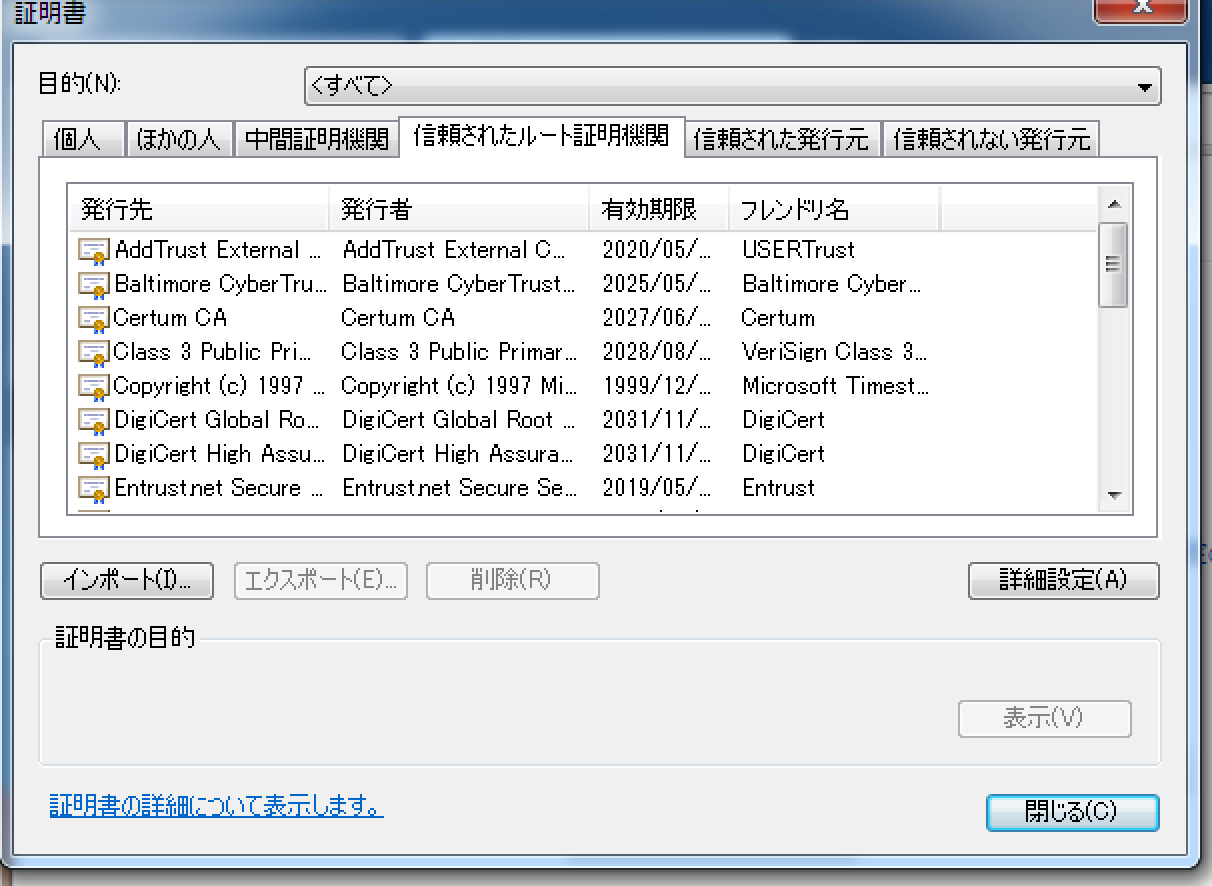Click the Baltimore Cyber... friendly name cell

(x=831, y=284)
